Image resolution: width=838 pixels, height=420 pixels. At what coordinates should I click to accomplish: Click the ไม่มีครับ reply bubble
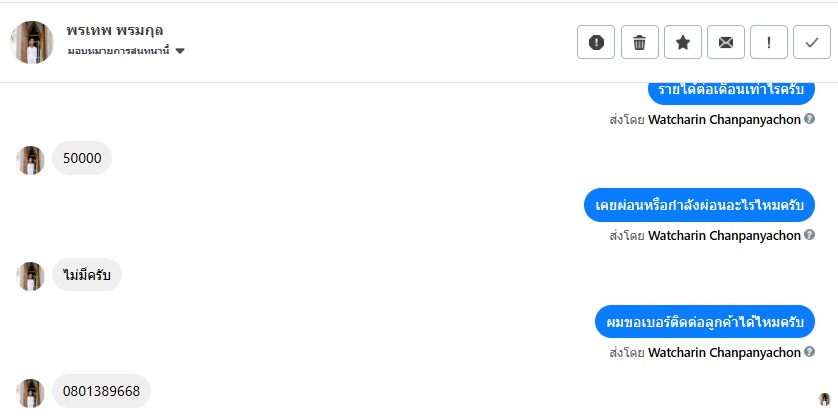click(x=86, y=274)
